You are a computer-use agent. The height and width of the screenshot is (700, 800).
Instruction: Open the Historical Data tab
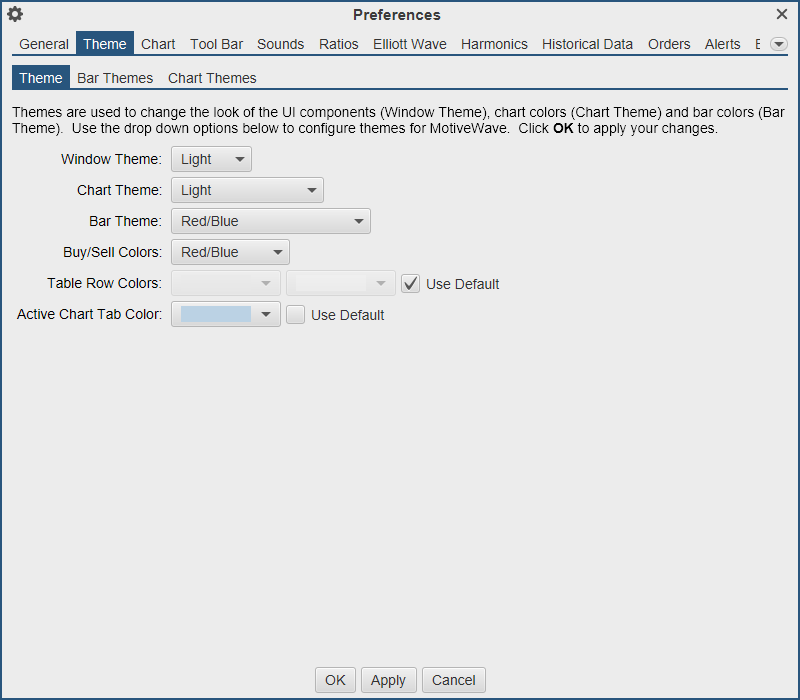(587, 44)
